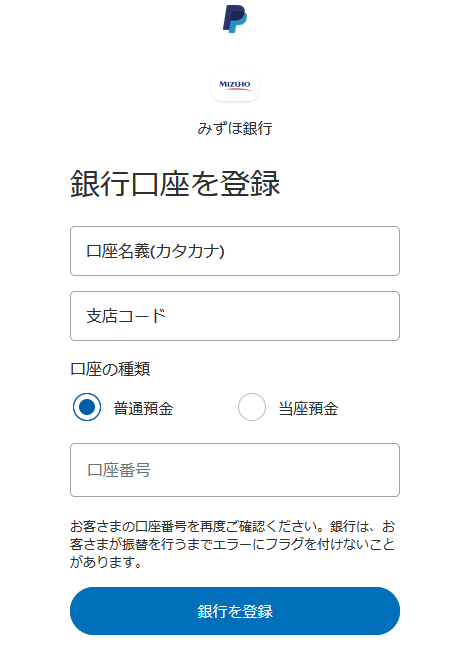Click the PayPal logo at top
Viewport: 469px width, 661px height.
tap(235, 19)
